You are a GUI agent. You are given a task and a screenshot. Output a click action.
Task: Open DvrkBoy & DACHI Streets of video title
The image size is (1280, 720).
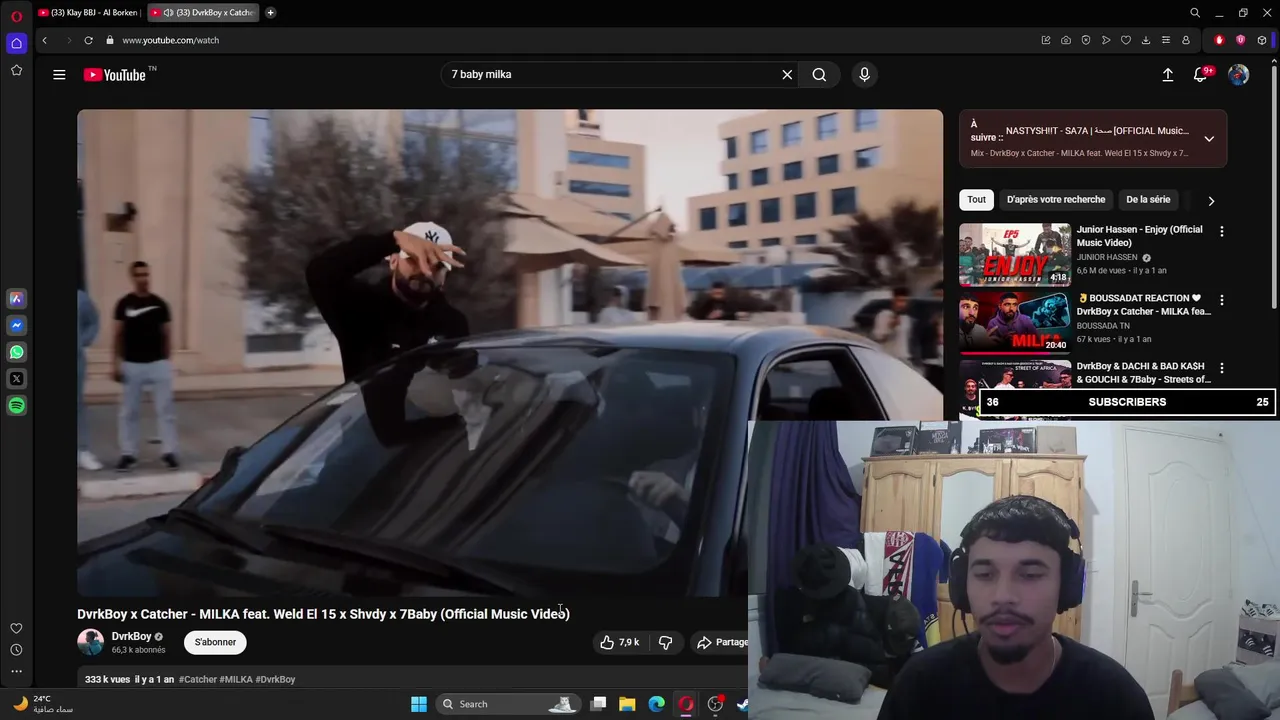tap(1144, 373)
